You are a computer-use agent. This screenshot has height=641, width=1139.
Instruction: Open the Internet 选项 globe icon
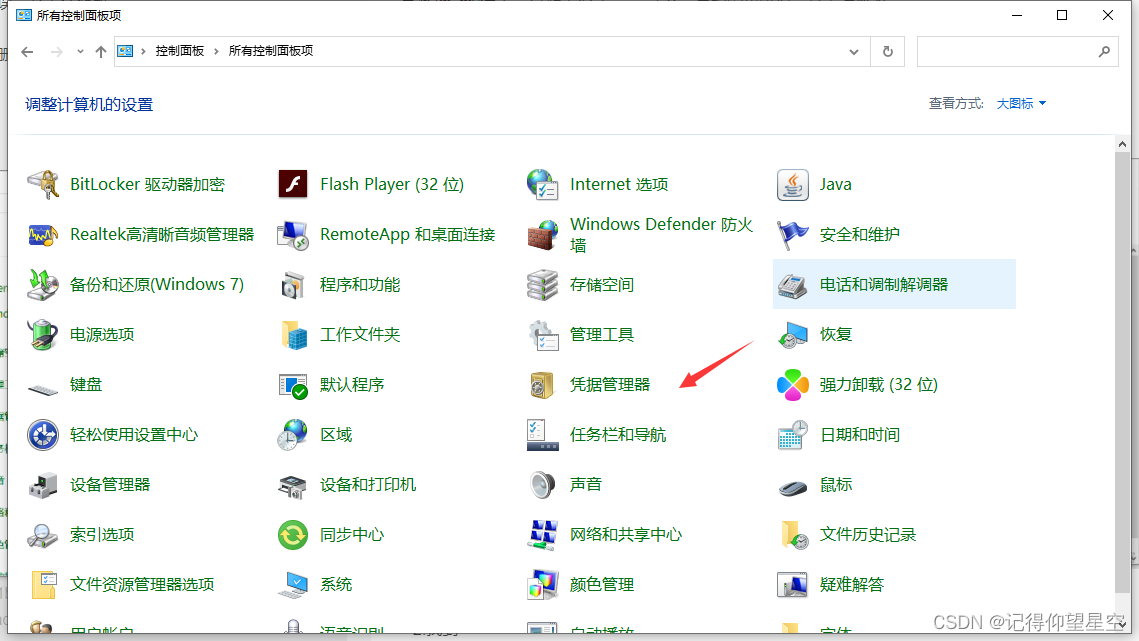(x=543, y=185)
